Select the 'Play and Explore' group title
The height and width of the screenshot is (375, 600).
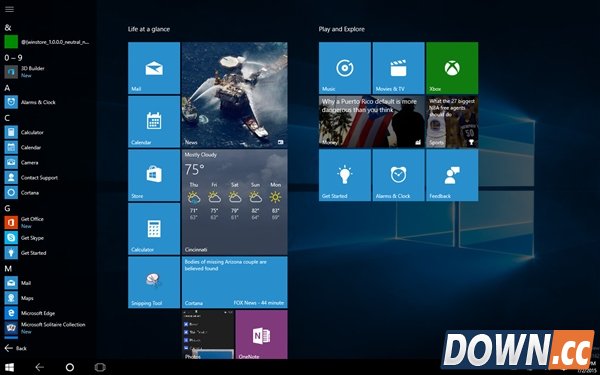pyautogui.click(x=342, y=29)
